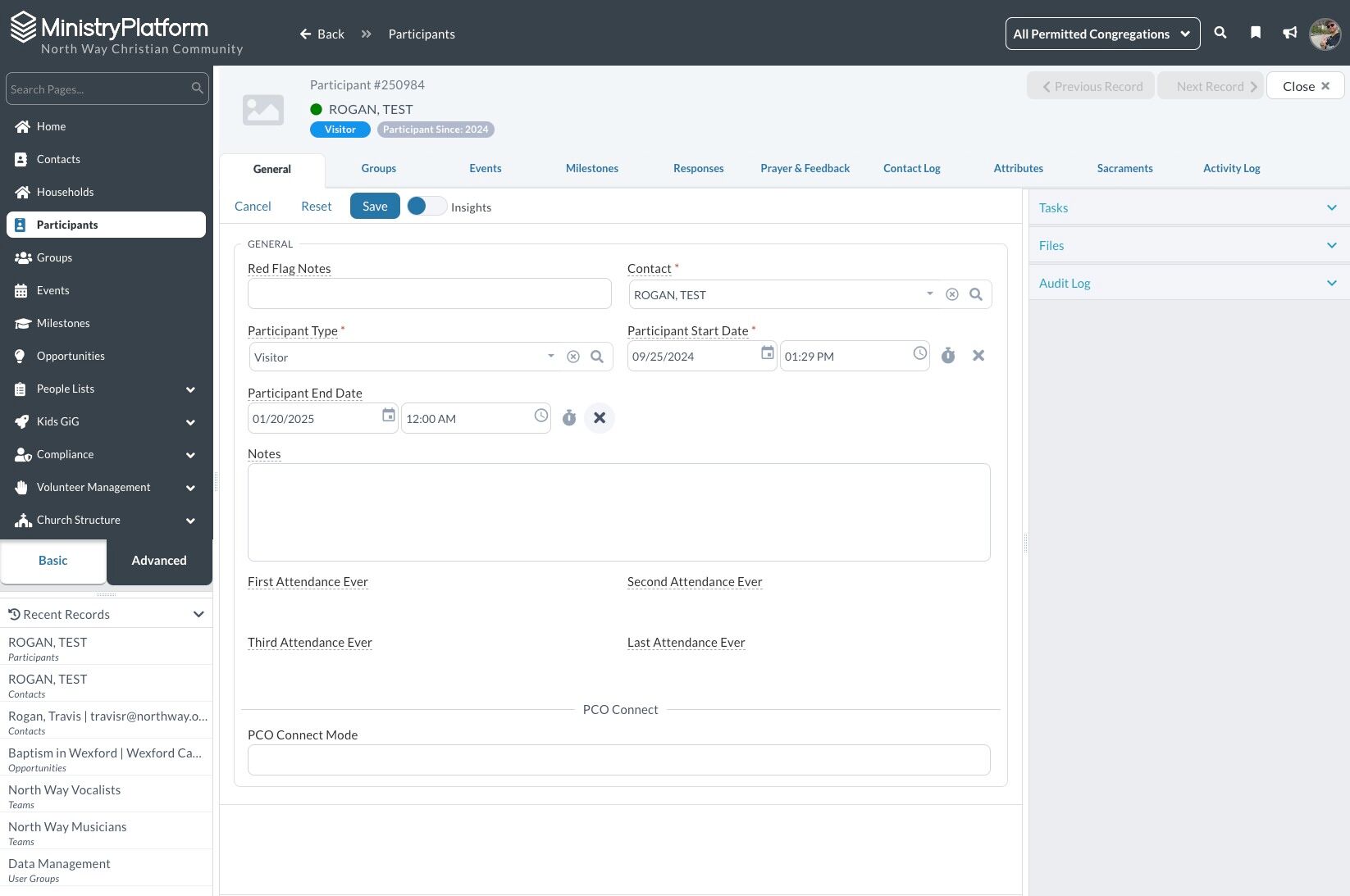Click clock icon for Participant Start time
The height and width of the screenshot is (896, 1350).
click(919, 353)
